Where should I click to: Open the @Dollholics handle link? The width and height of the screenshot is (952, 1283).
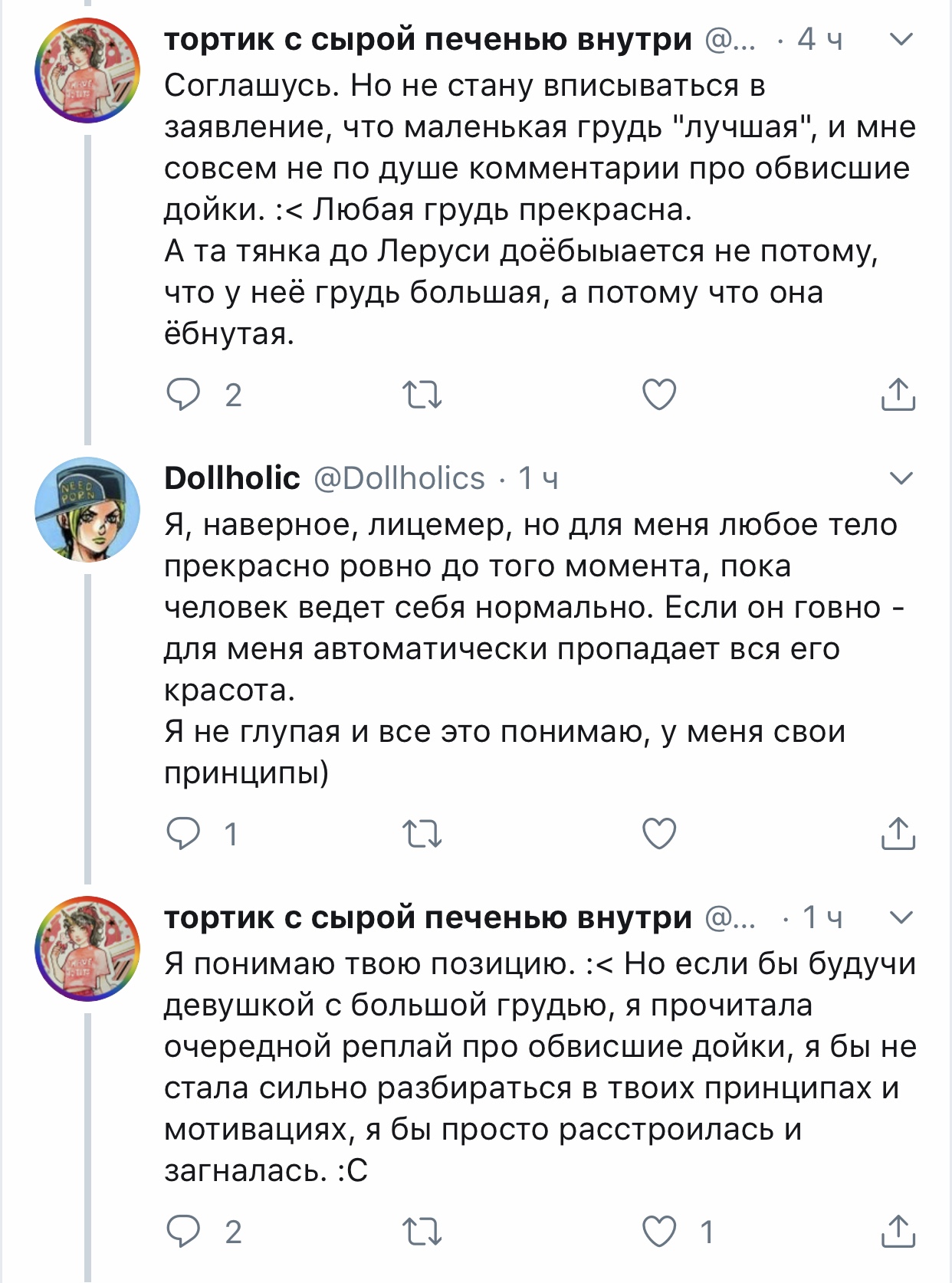click(x=399, y=478)
